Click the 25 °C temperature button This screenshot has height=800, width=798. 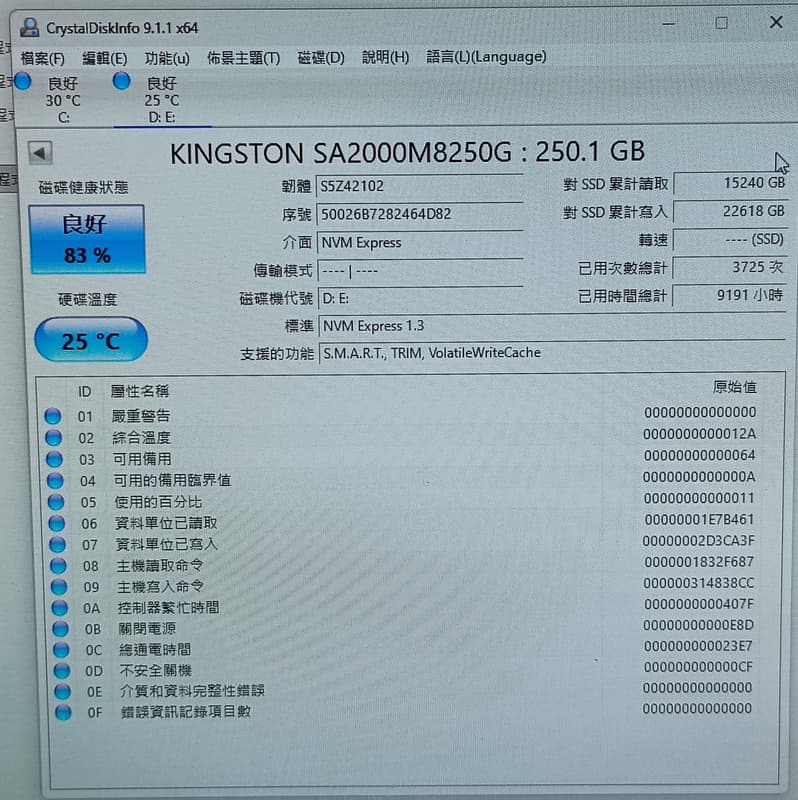pos(90,341)
